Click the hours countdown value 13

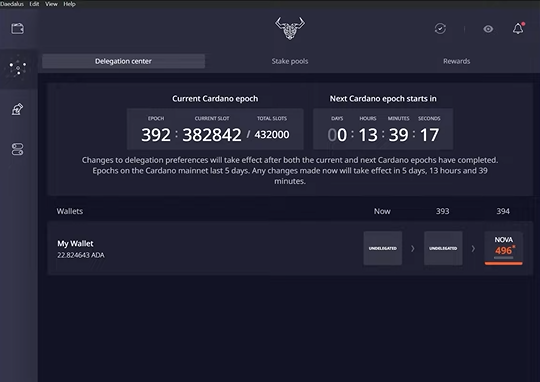[x=368, y=135]
